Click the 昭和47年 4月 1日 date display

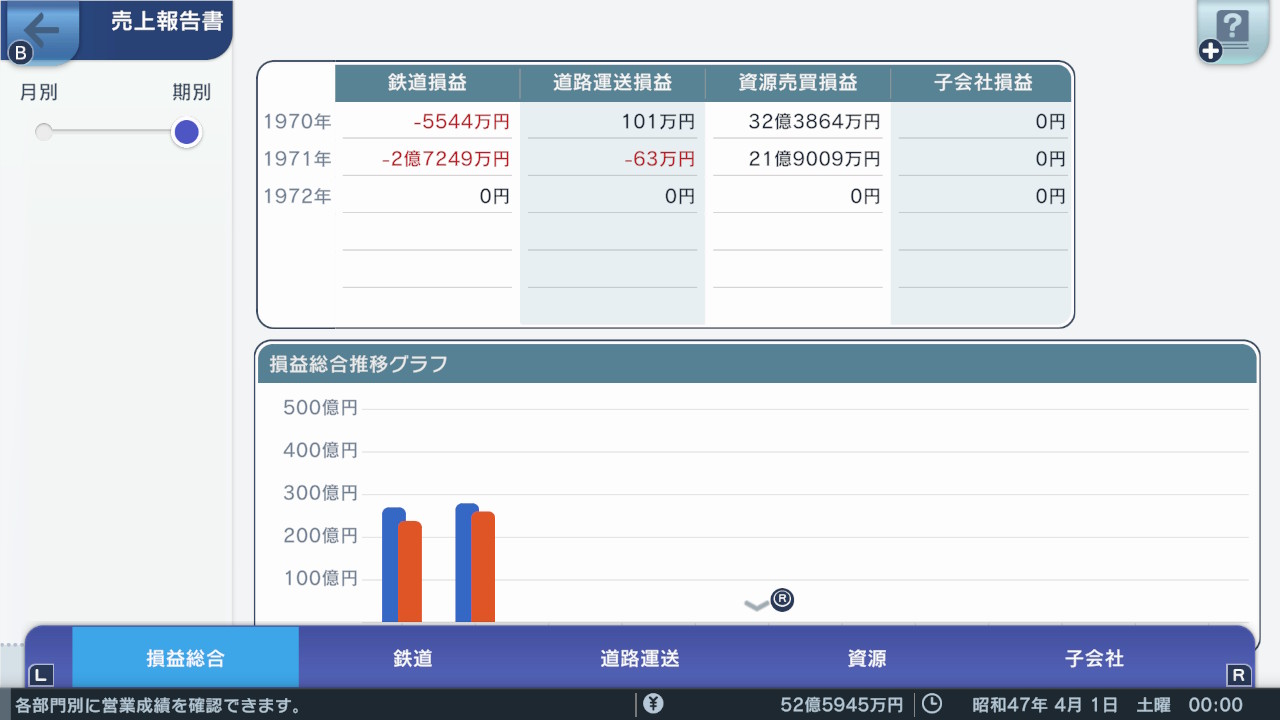coord(1046,705)
